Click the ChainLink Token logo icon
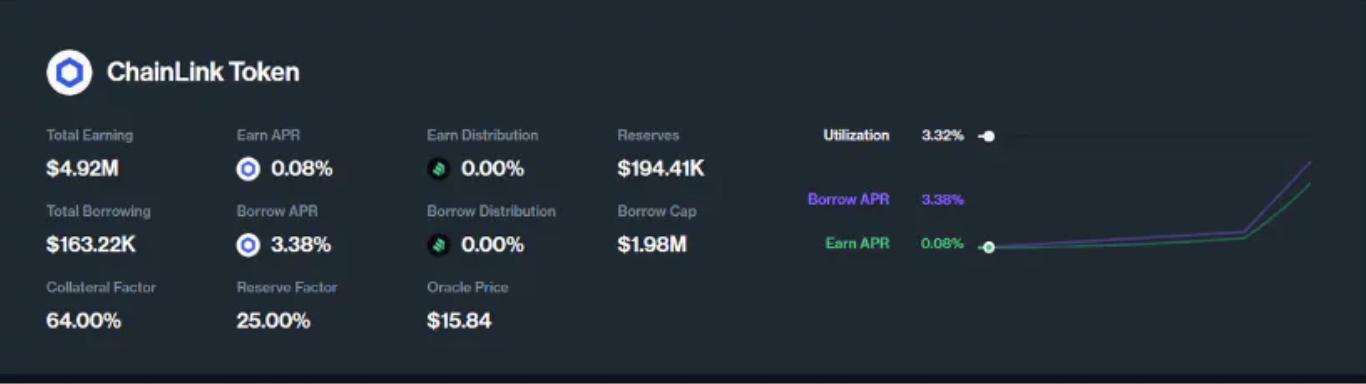The height and width of the screenshot is (384, 1366). (69, 72)
